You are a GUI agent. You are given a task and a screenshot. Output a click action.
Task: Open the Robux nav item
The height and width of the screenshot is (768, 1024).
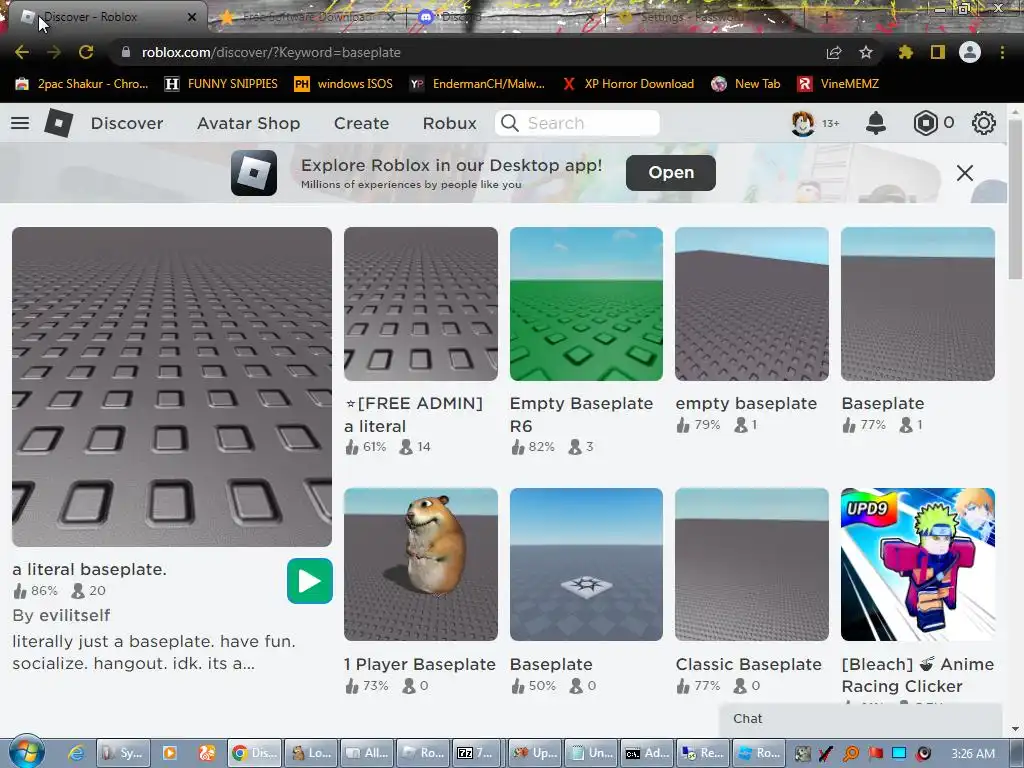449,123
